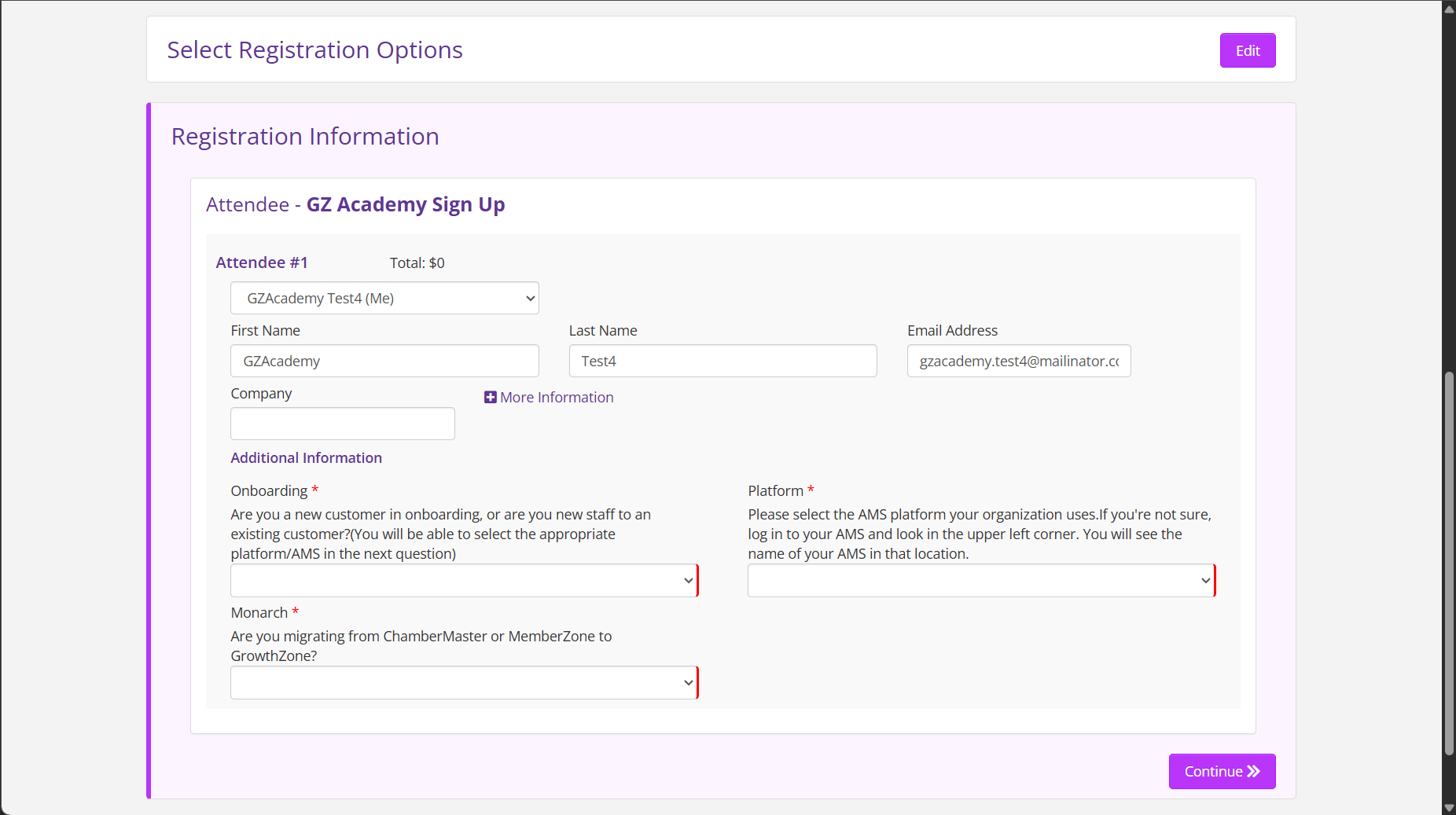Click the Email Address input field

[1019, 361]
